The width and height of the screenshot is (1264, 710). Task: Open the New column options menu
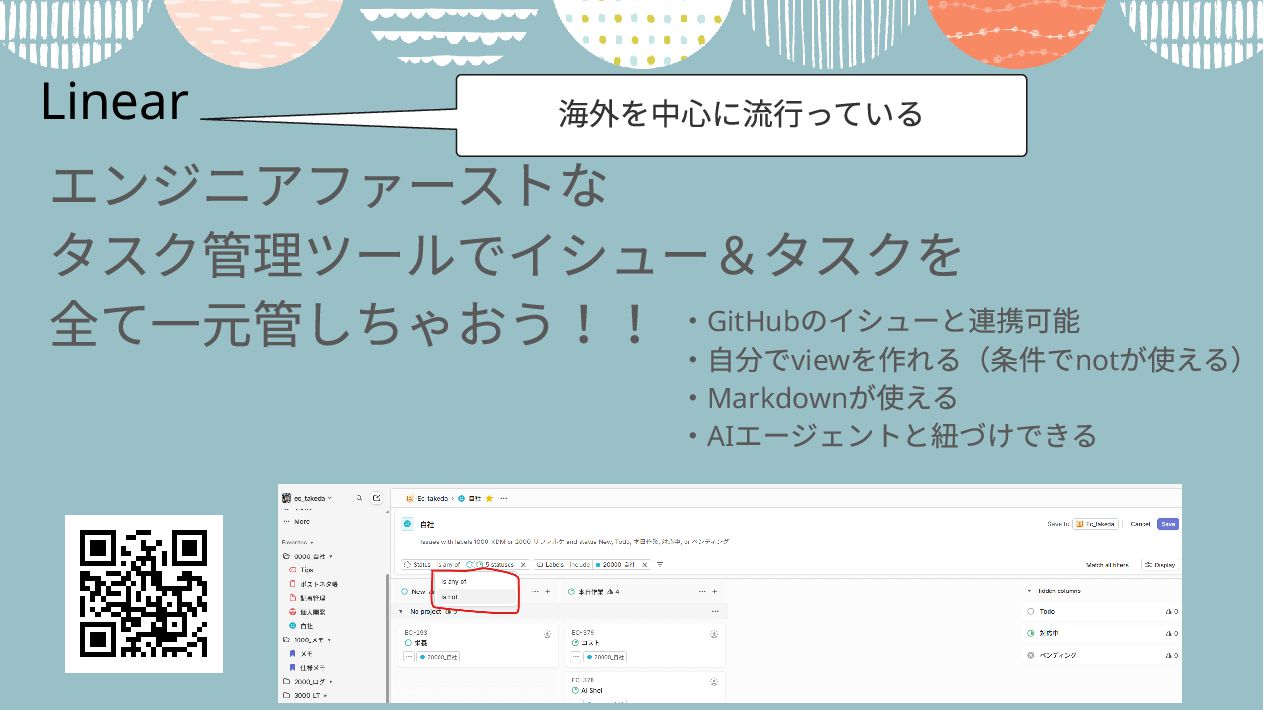(535, 591)
